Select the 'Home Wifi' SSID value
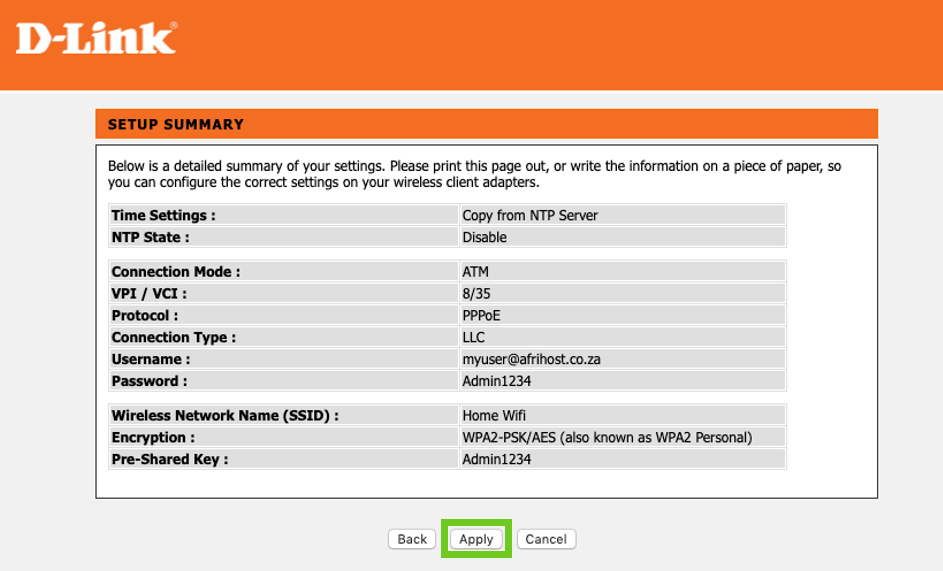 coord(494,416)
